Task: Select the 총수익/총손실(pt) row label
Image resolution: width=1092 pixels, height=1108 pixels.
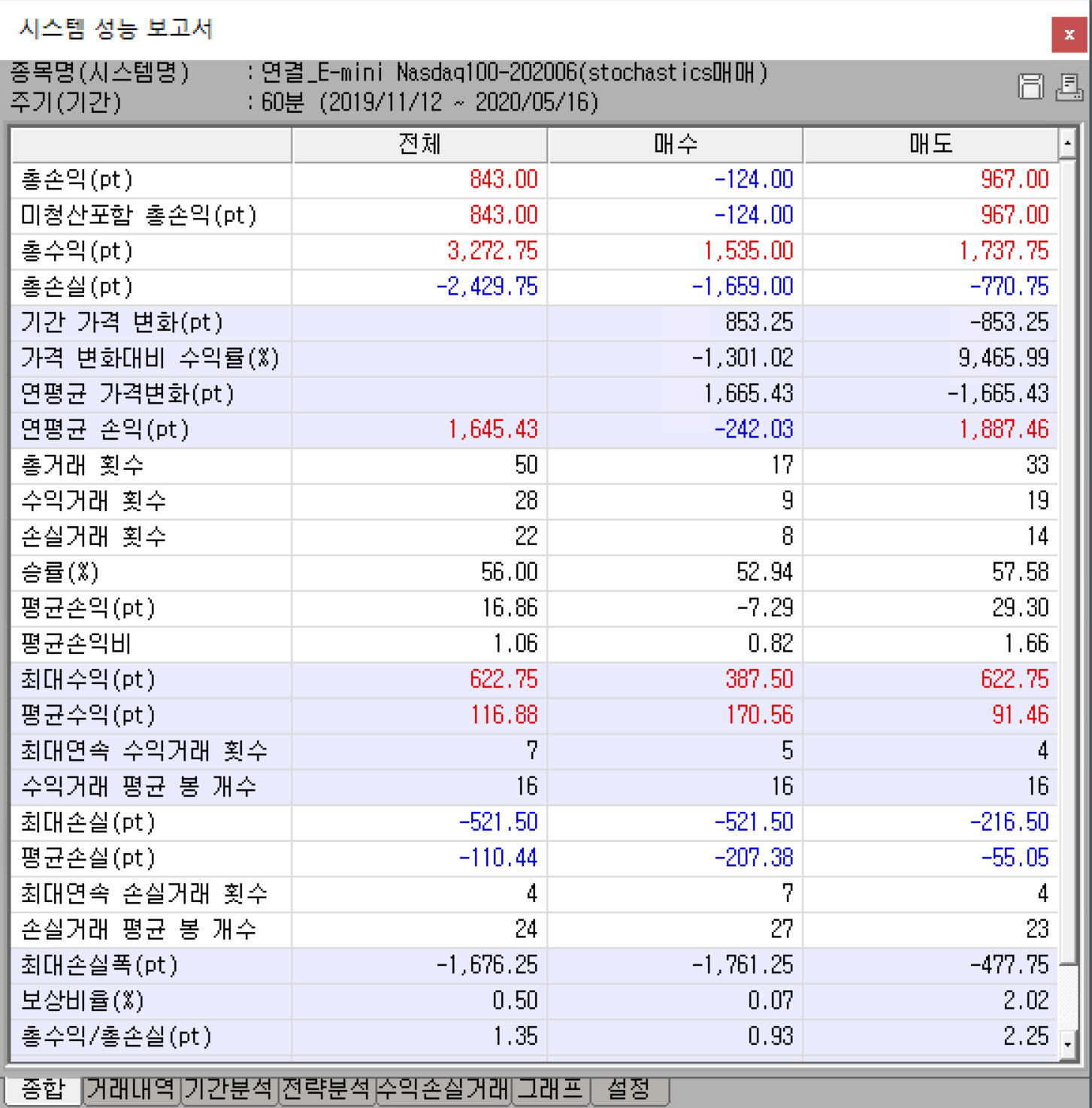Action: (x=116, y=1037)
